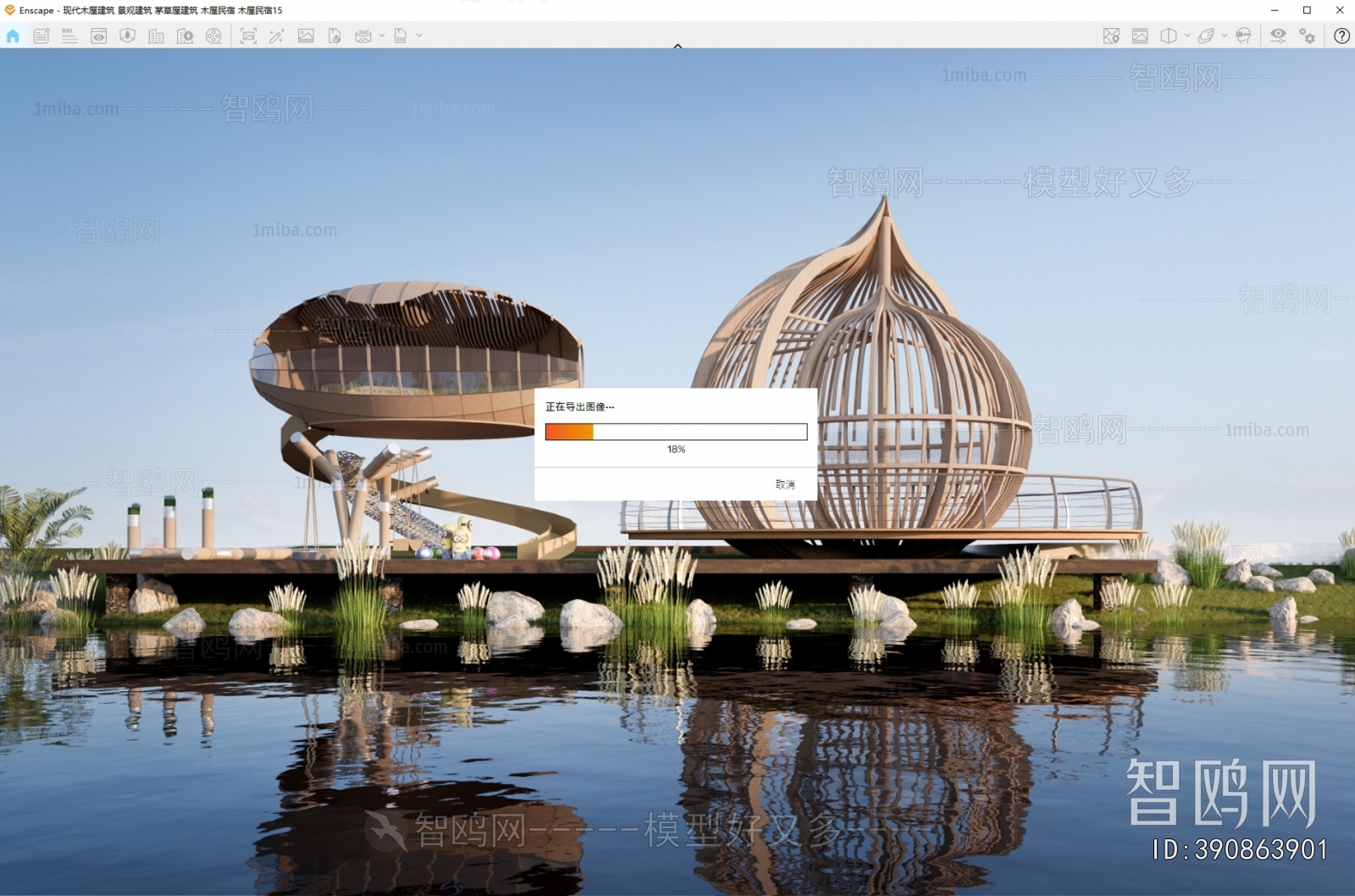Viewport: 1355px width, 896px height.
Task: Open the Help question mark button
Action: coord(1341,36)
